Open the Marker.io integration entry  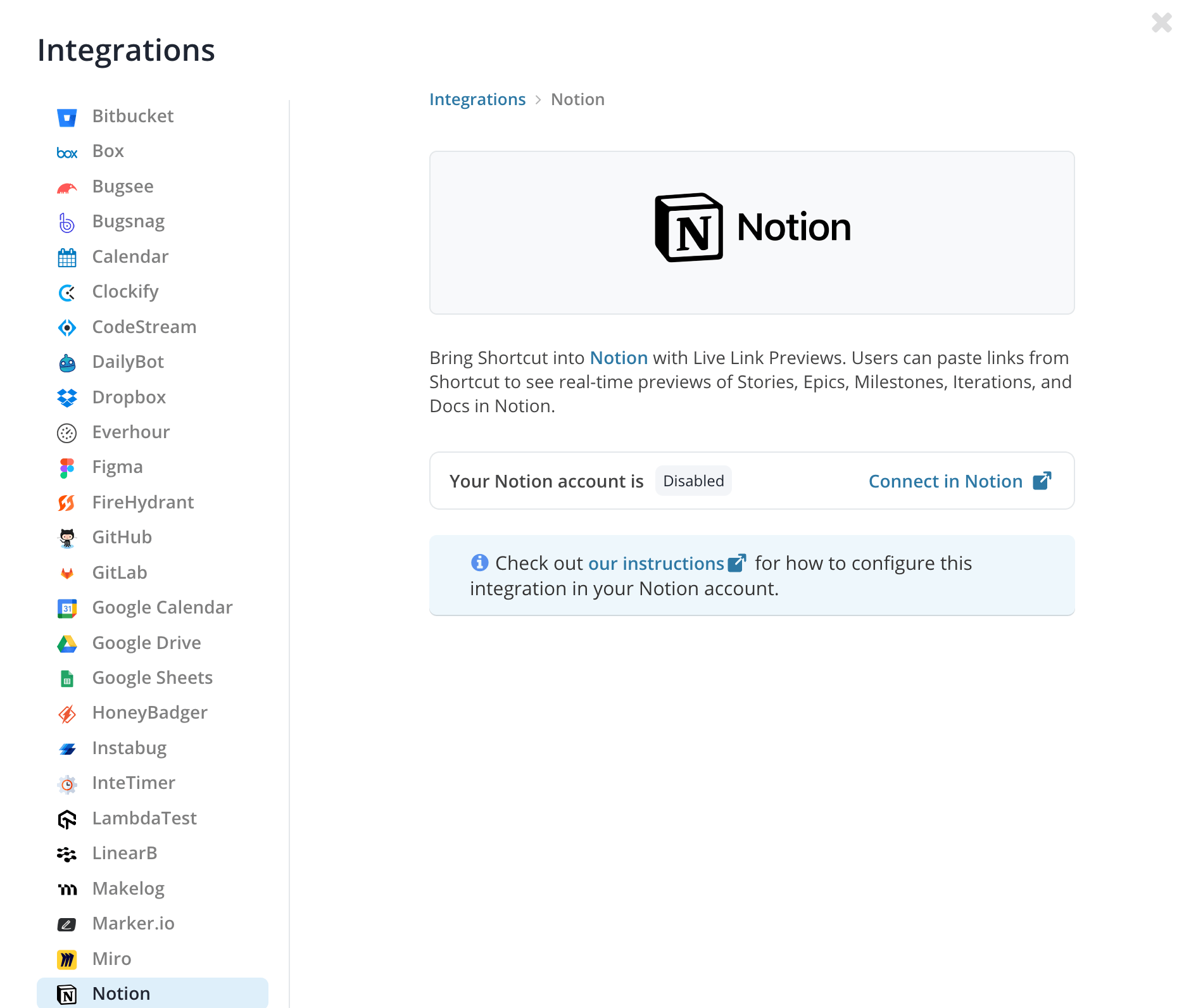click(133, 923)
